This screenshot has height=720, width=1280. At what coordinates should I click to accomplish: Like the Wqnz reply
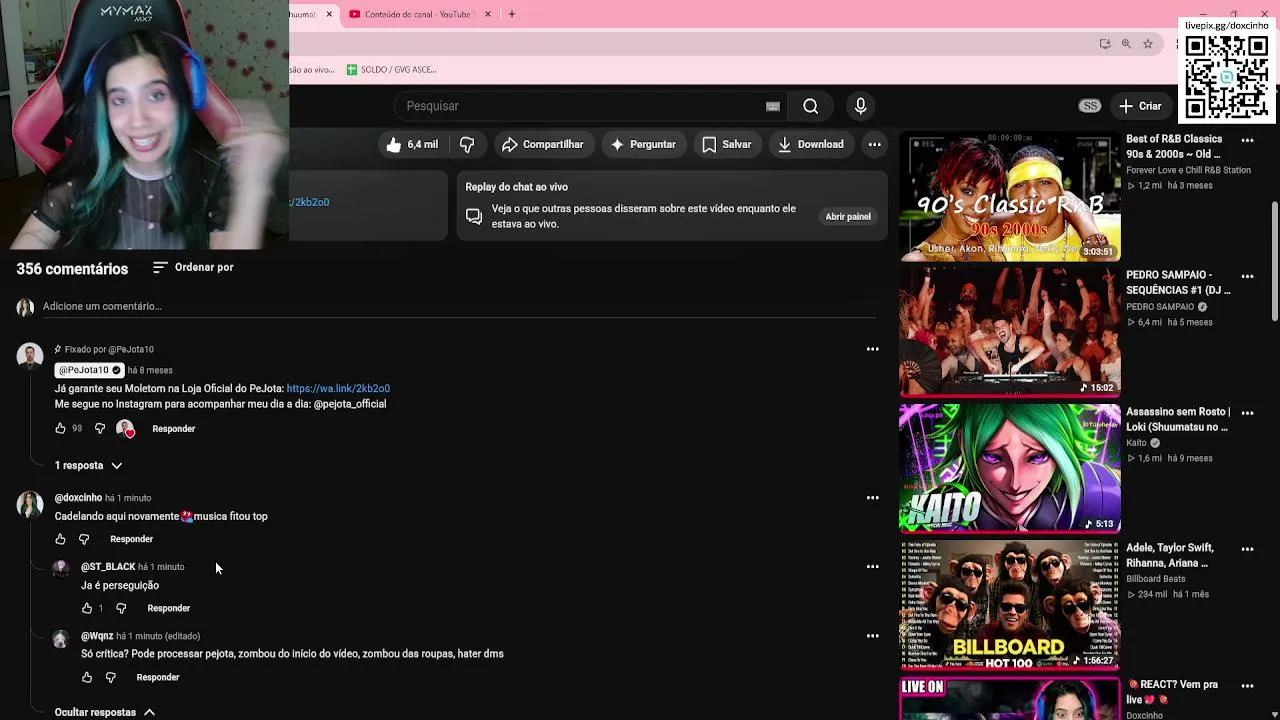click(x=87, y=677)
